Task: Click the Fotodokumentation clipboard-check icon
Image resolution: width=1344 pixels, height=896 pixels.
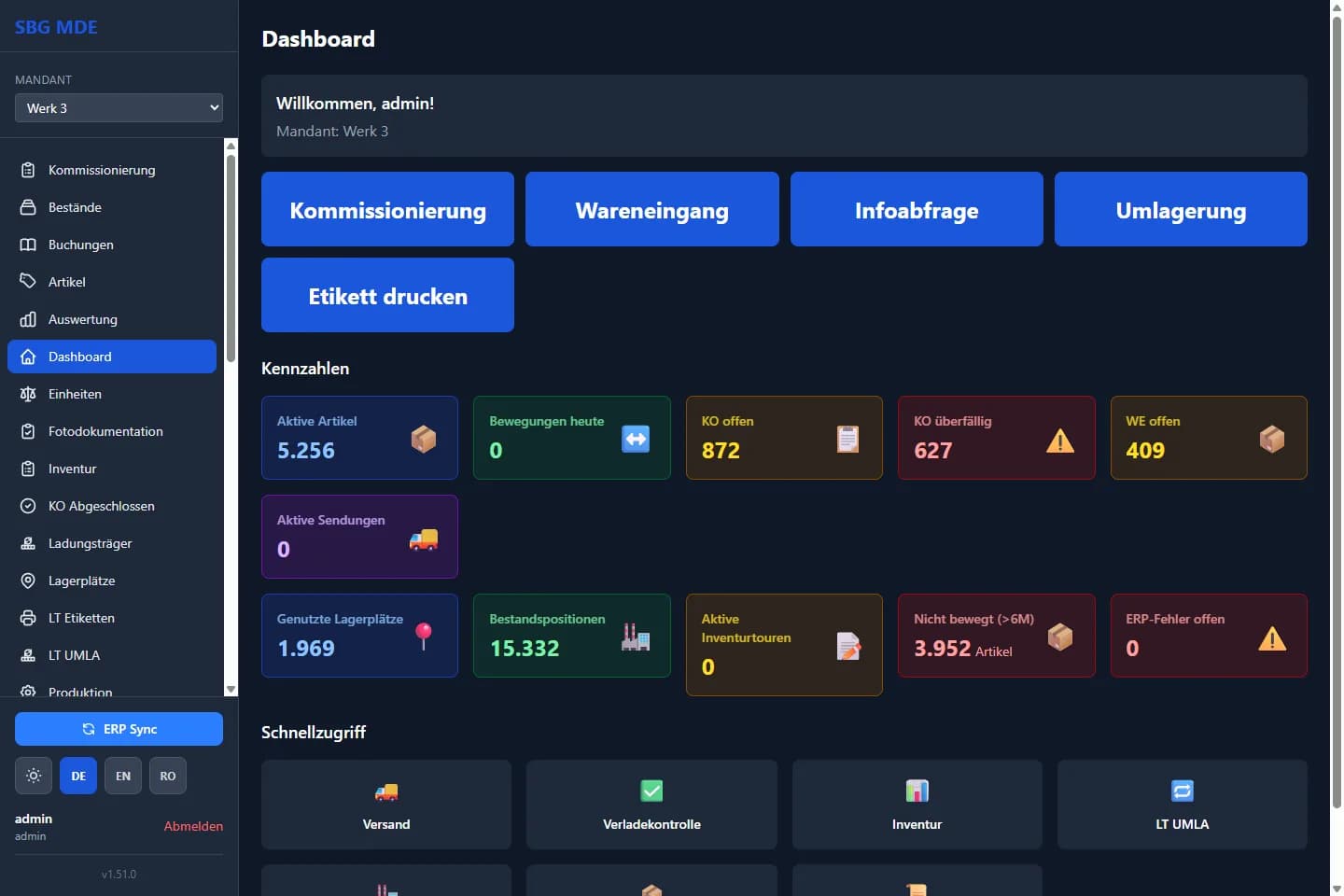Action: click(28, 431)
